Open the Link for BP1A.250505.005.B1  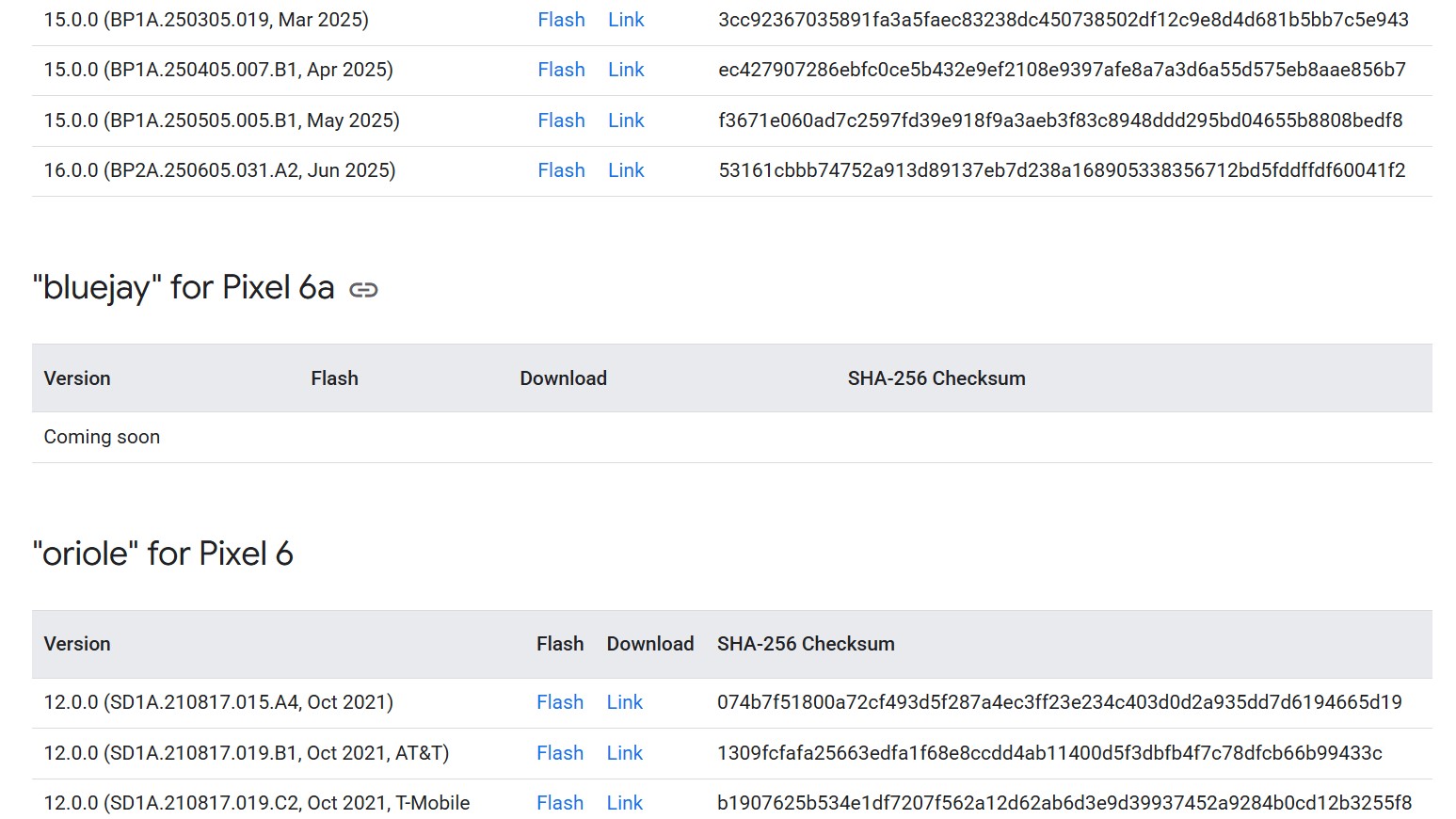click(626, 120)
